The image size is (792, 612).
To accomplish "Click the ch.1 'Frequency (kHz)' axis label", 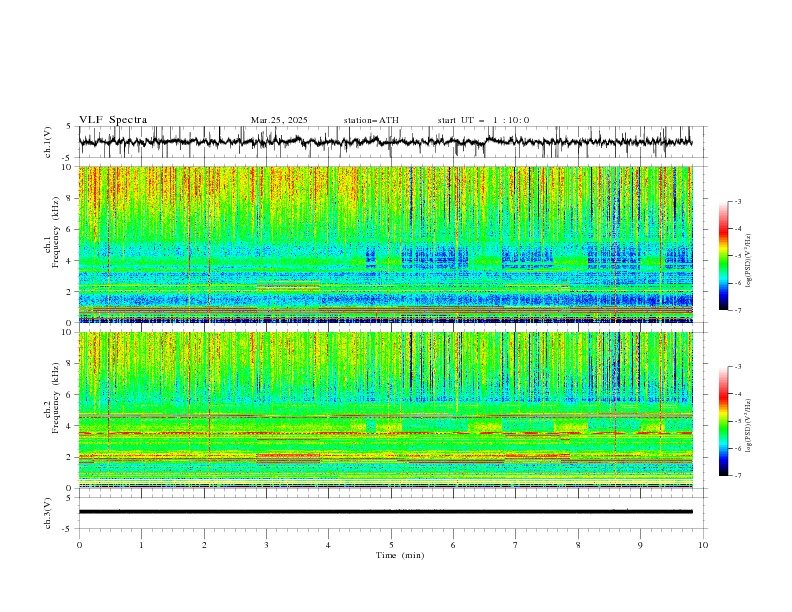I will point(55,233).
